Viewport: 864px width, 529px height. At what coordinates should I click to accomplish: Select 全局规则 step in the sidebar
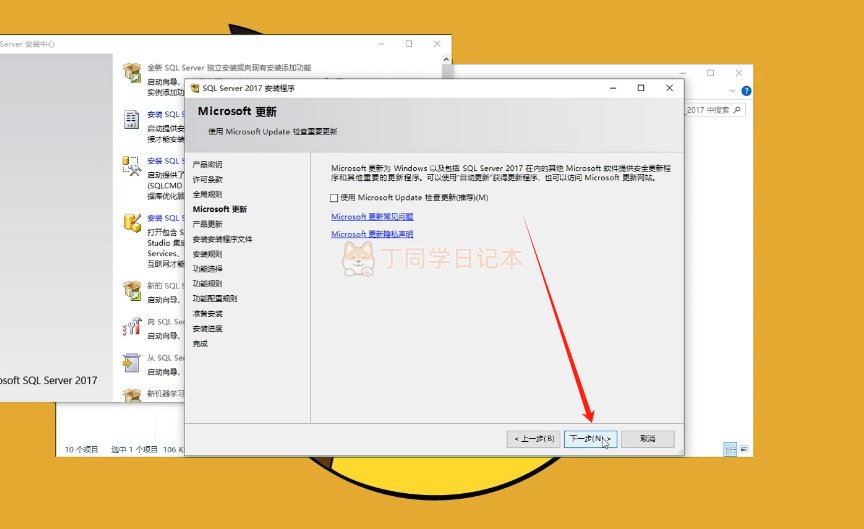tap(207, 194)
